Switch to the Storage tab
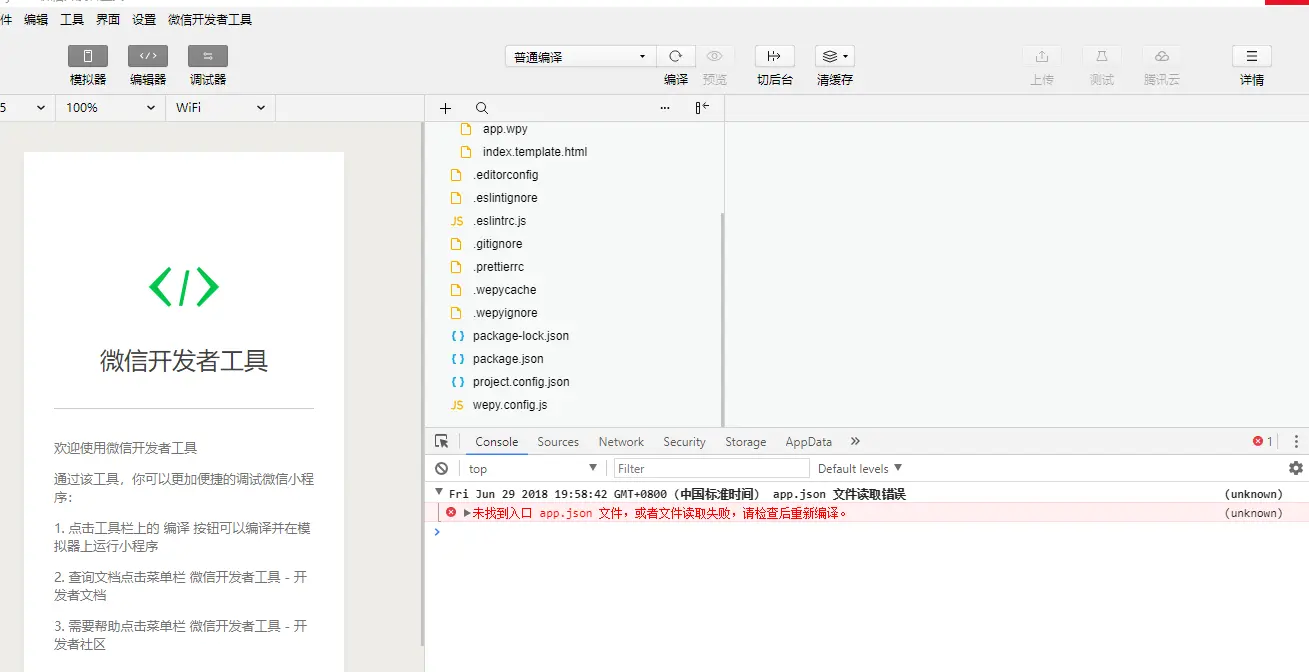This screenshot has height=672, width=1309. (x=746, y=442)
